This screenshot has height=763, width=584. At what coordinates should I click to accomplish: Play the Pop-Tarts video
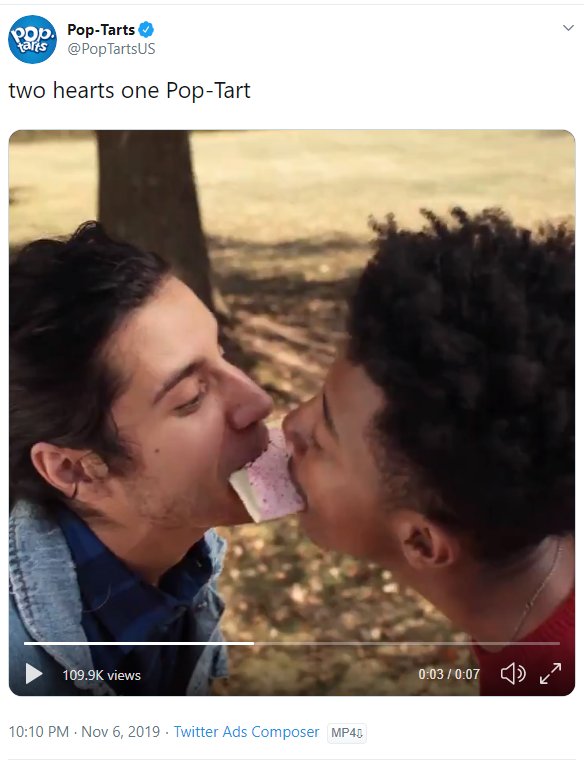(34, 674)
